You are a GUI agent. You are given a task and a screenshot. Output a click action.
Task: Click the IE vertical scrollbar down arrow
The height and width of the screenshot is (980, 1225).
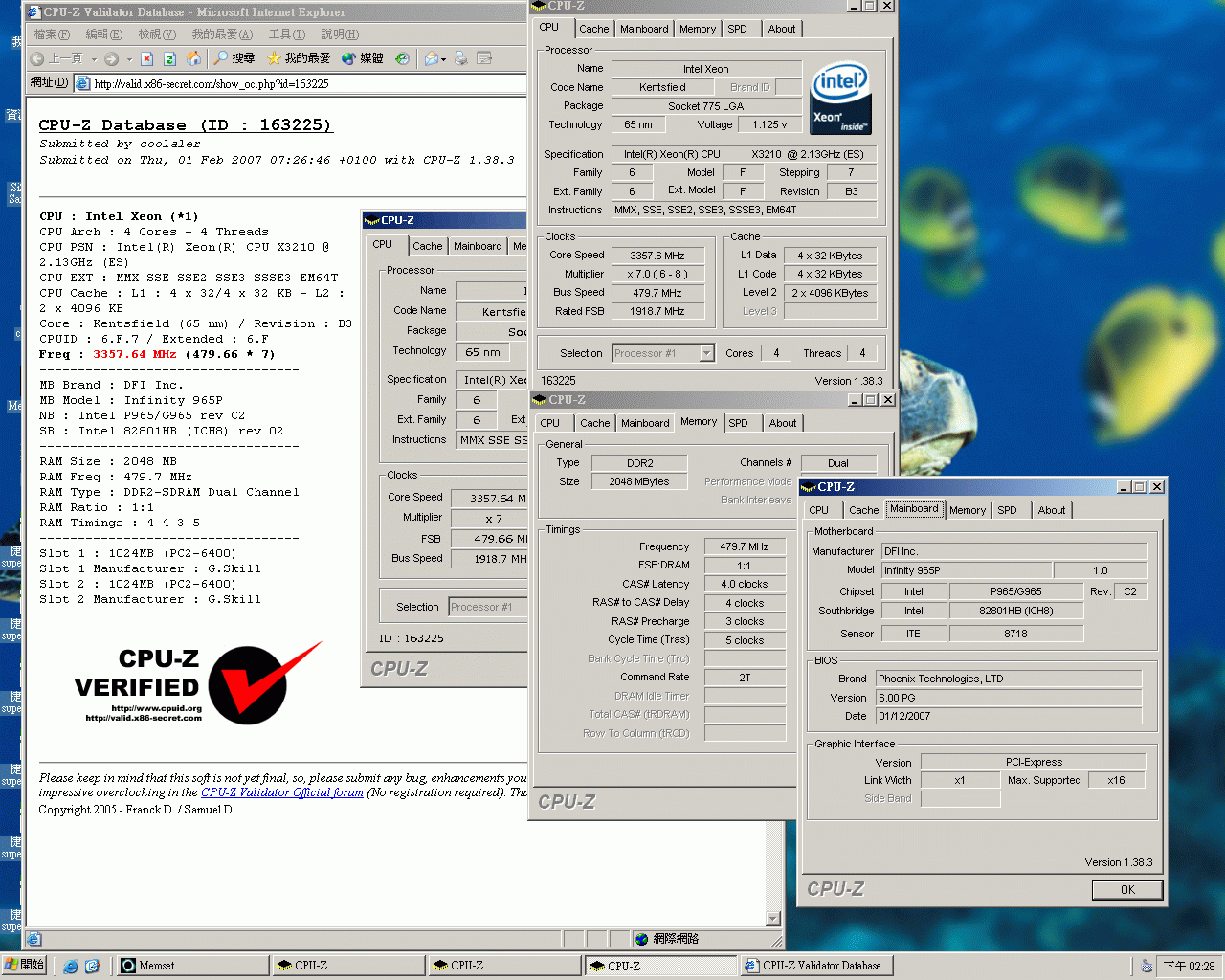coord(773,919)
